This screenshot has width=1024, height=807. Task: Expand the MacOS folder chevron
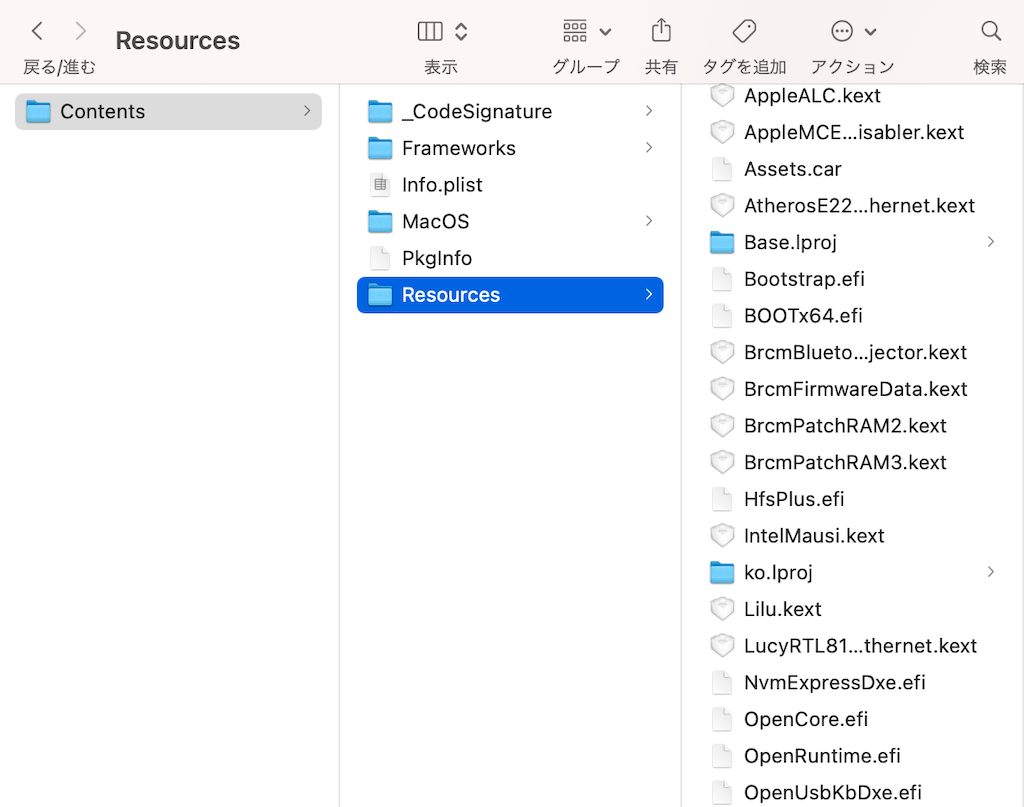point(648,221)
